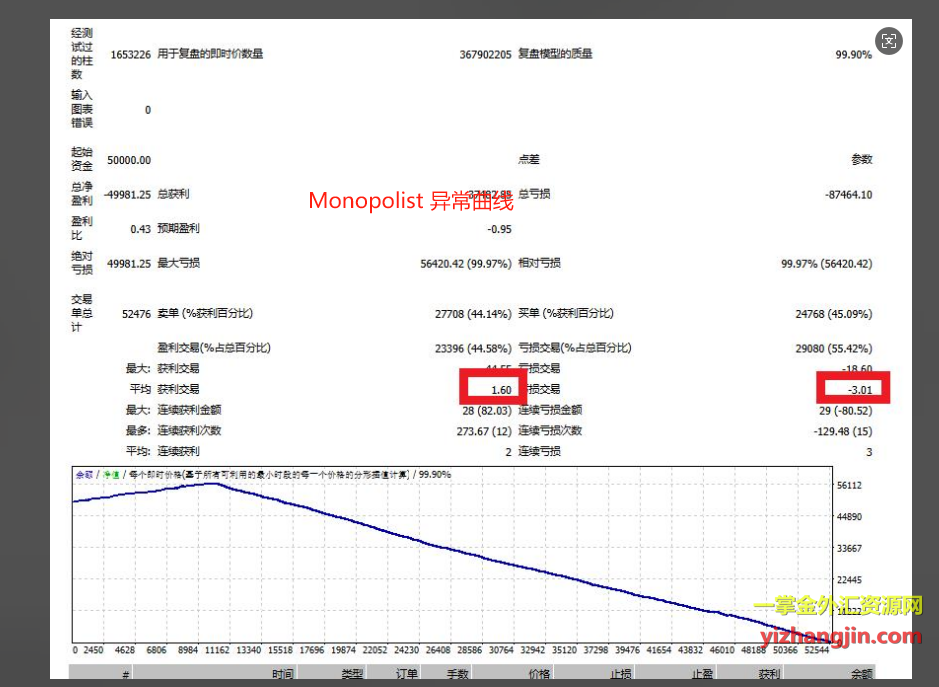Select the value 273.67 (12)
This screenshot has width=939, height=687.
(484, 432)
